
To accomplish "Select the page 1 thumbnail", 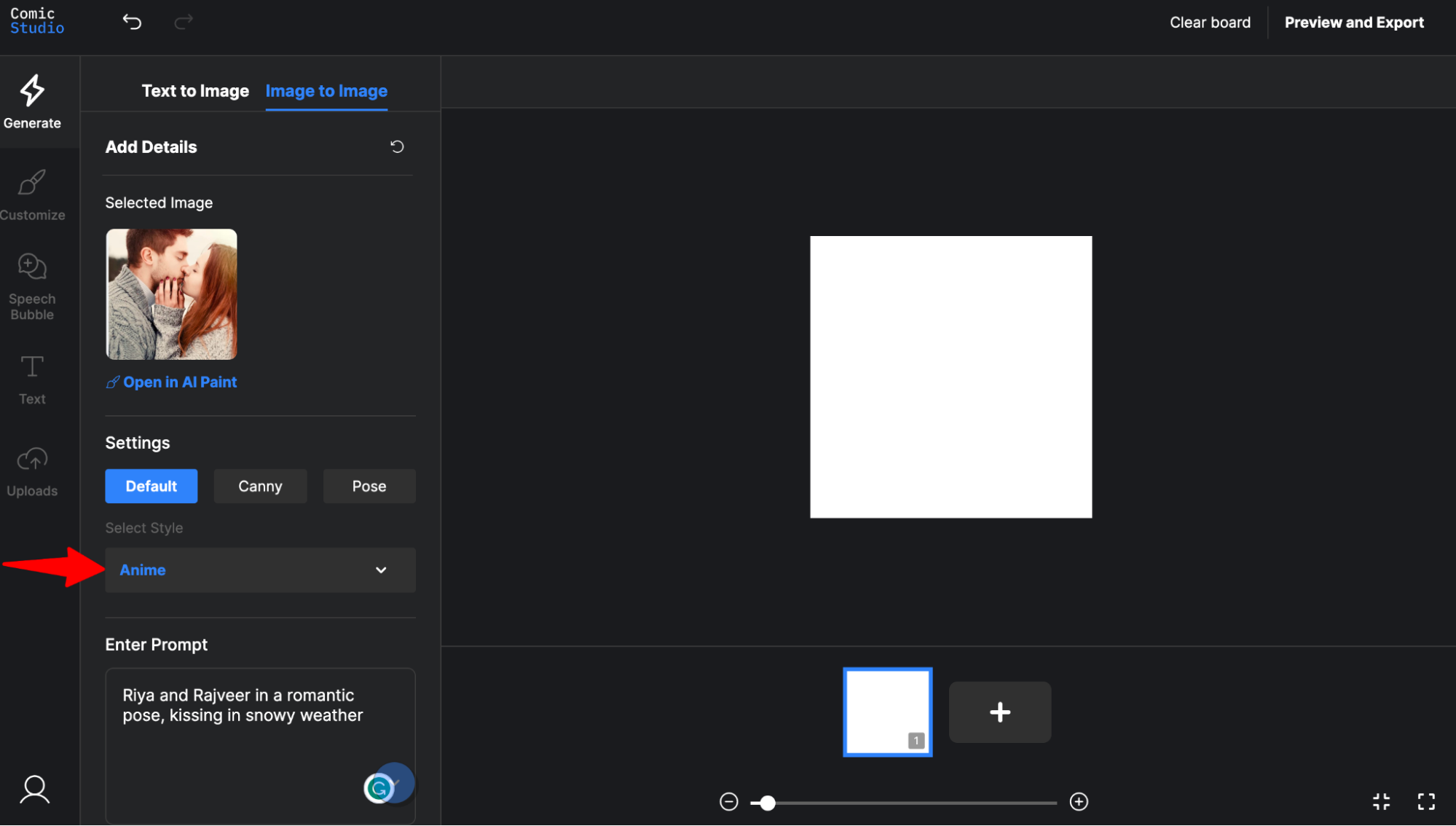I will [887, 712].
